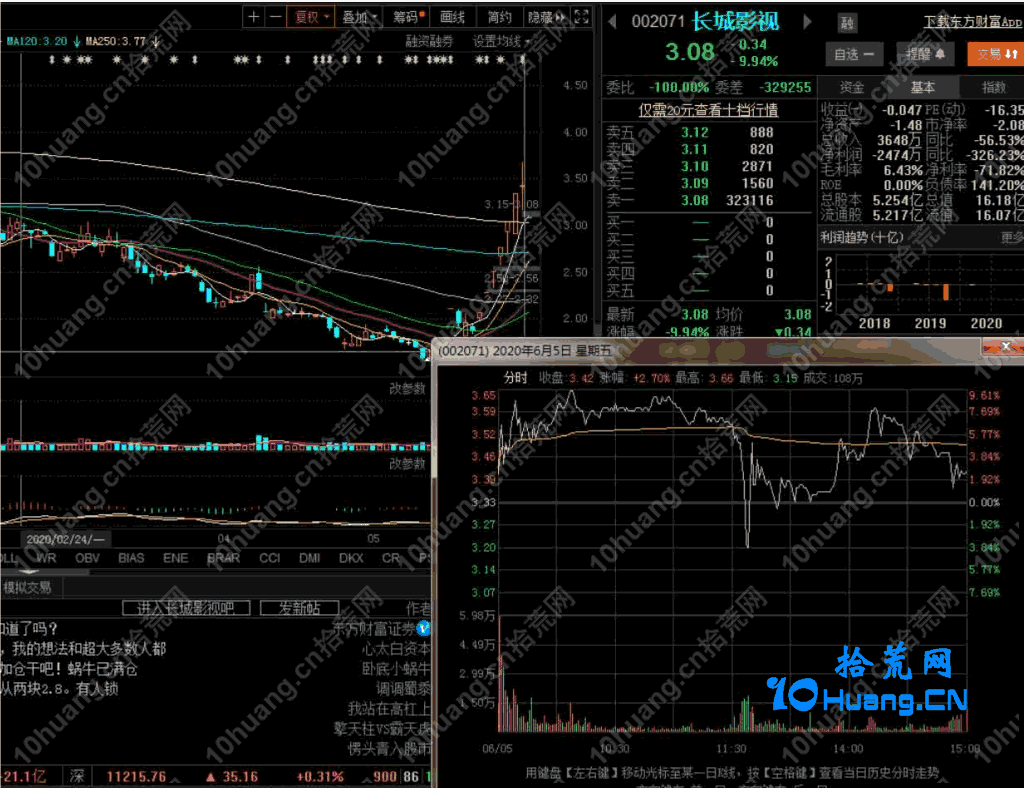Open the 叠加 overlay dropdown

[x=360, y=18]
